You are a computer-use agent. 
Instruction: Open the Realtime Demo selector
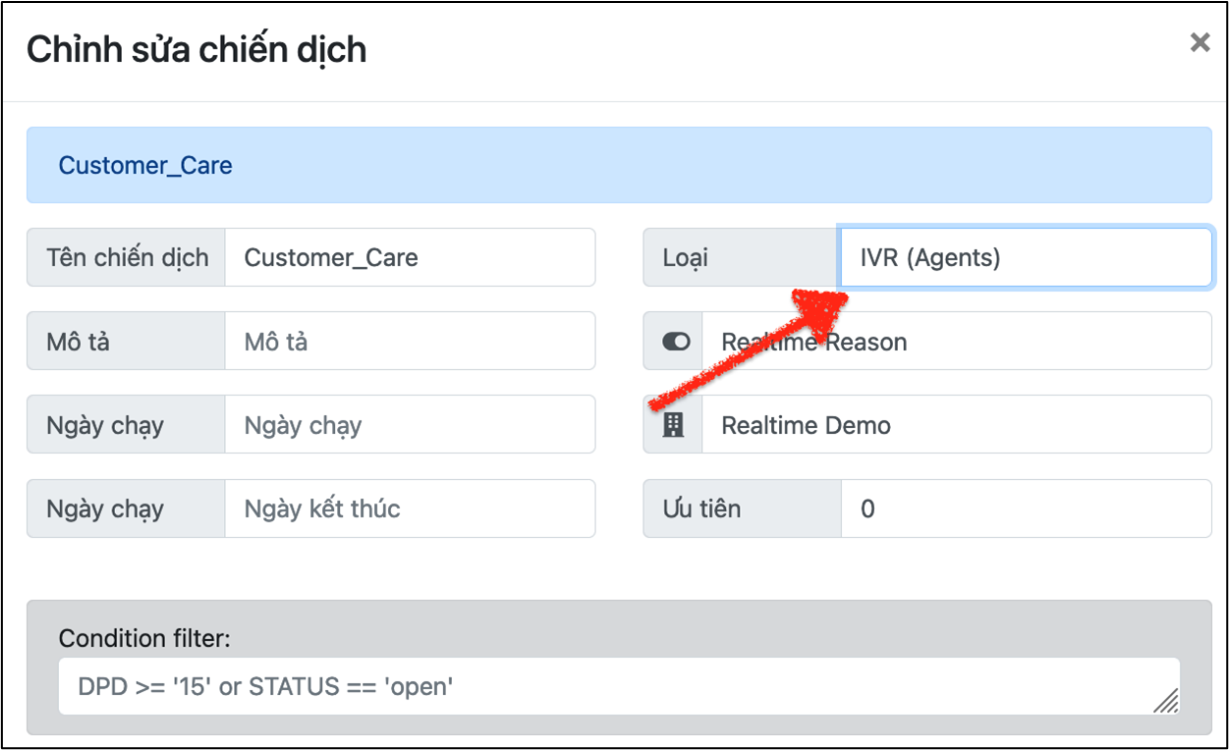coord(956,425)
